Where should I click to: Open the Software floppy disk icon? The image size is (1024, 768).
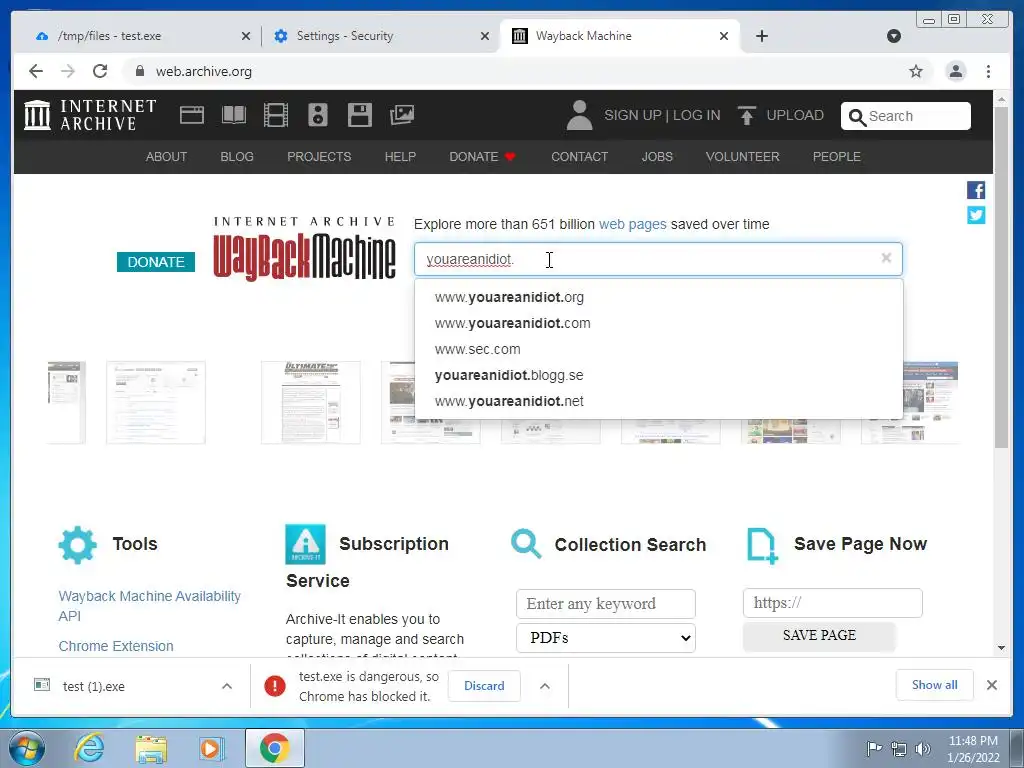[x=360, y=115]
